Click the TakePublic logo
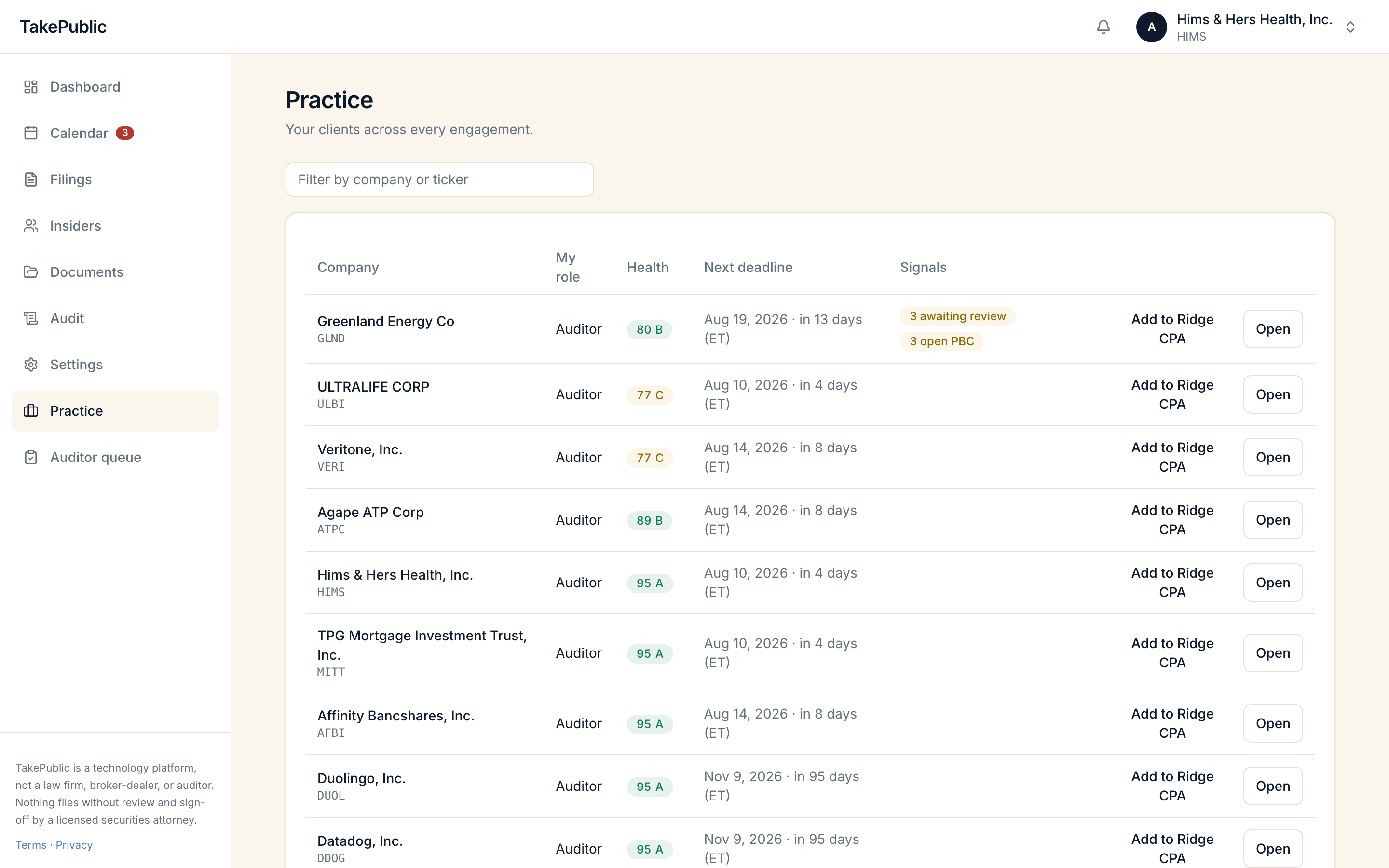 (x=63, y=27)
